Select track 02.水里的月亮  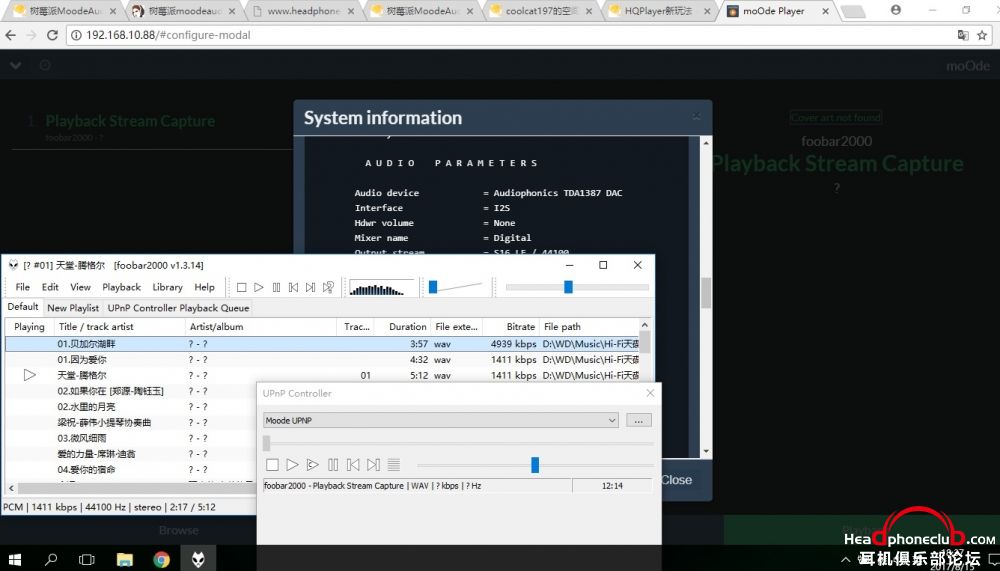(x=86, y=407)
